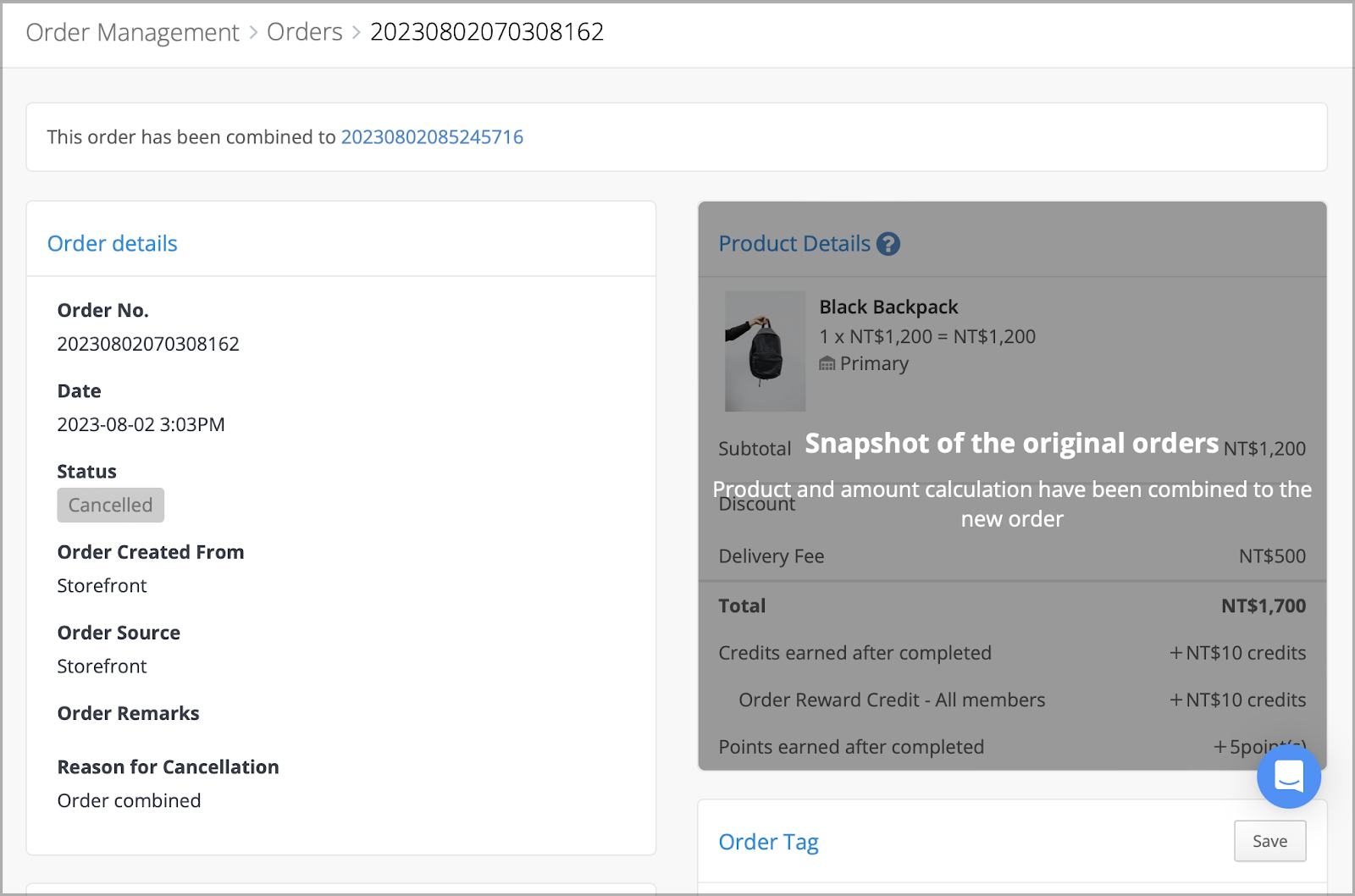The width and height of the screenshot is (1355, 896).
Task: Click the Reason for Cancellation label
Action: point(168,767)
